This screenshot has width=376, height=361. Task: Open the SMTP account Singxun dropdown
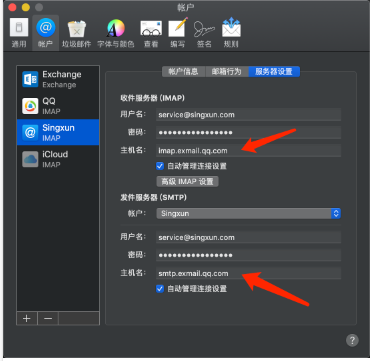tap(248, 213)
